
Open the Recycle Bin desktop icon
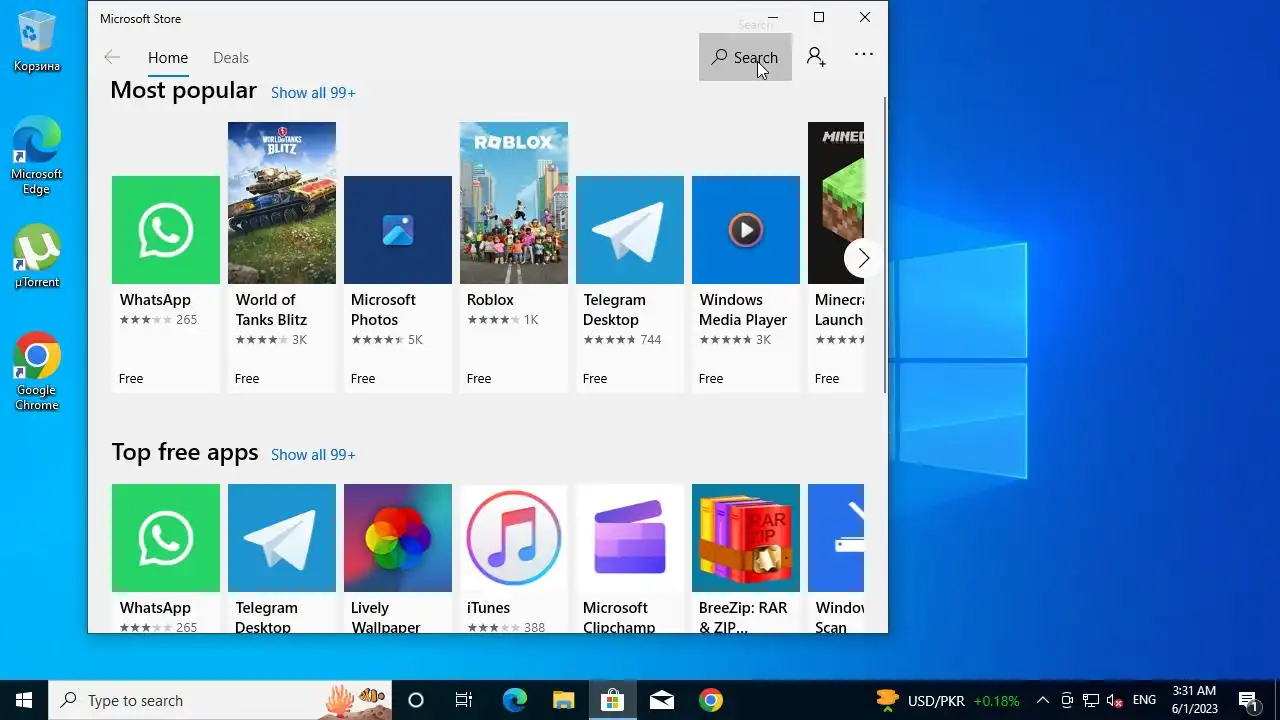coord(37,42)
